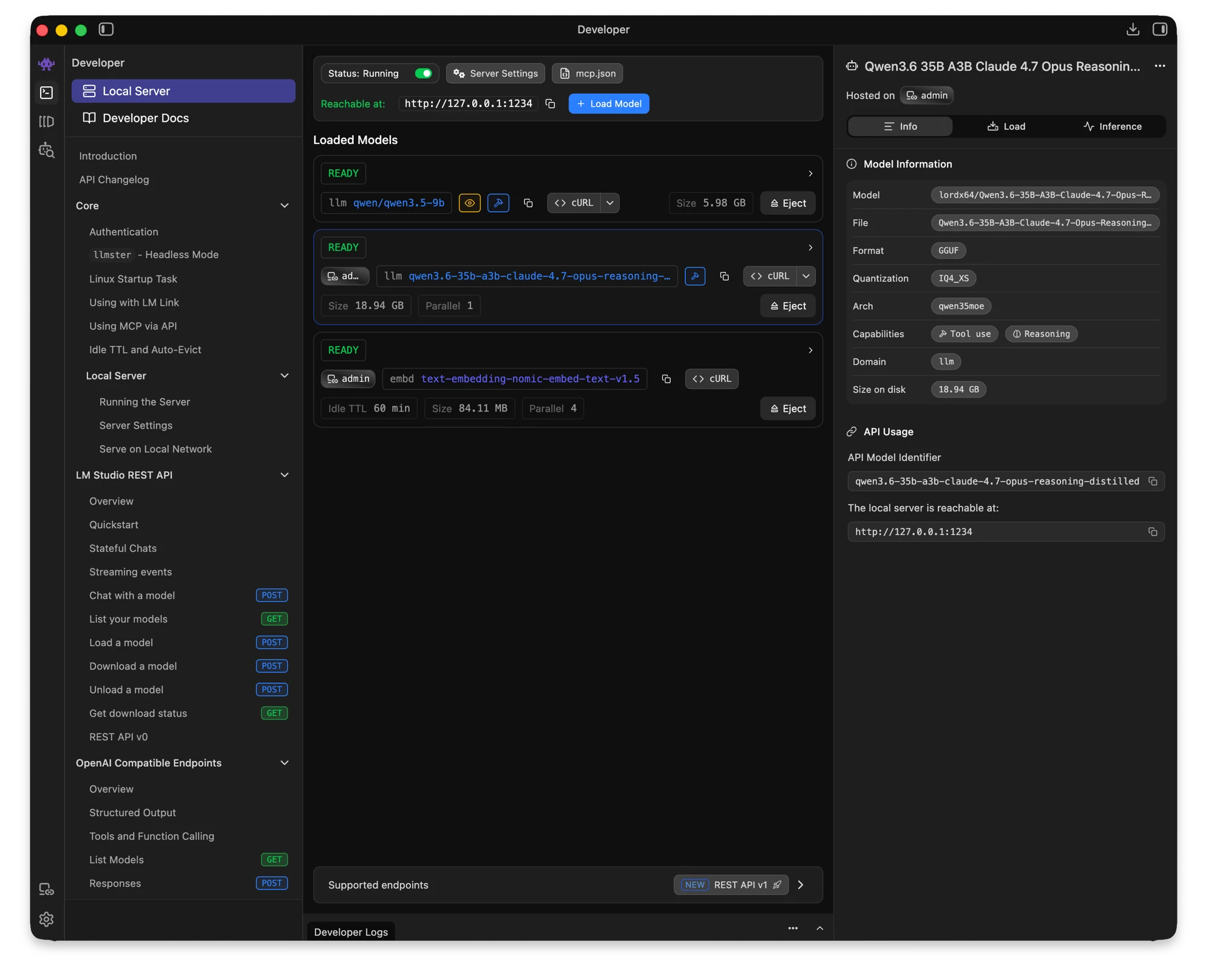Toggle the server Status Running switch
Screen dimensions: 1214x980
click(x=423, y=73)
